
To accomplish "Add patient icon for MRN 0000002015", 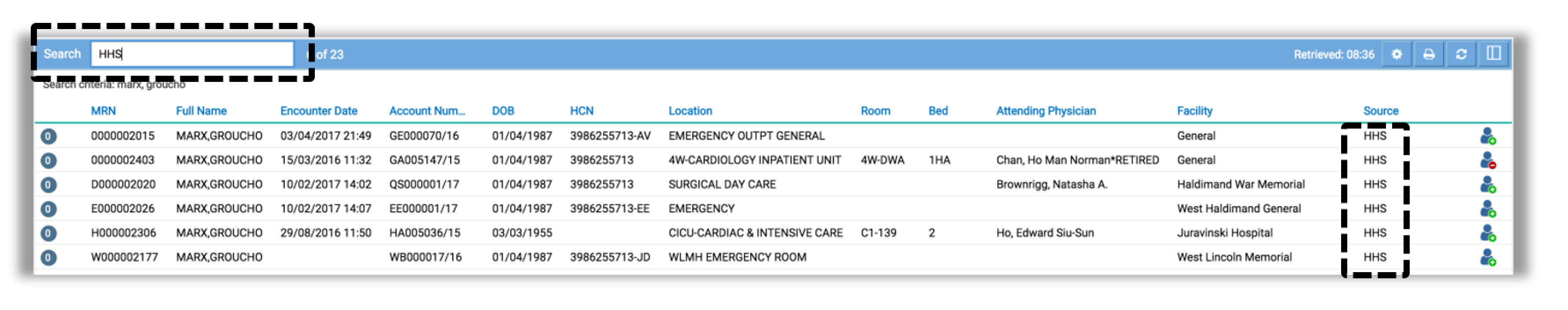I will tap(1488, 136).
